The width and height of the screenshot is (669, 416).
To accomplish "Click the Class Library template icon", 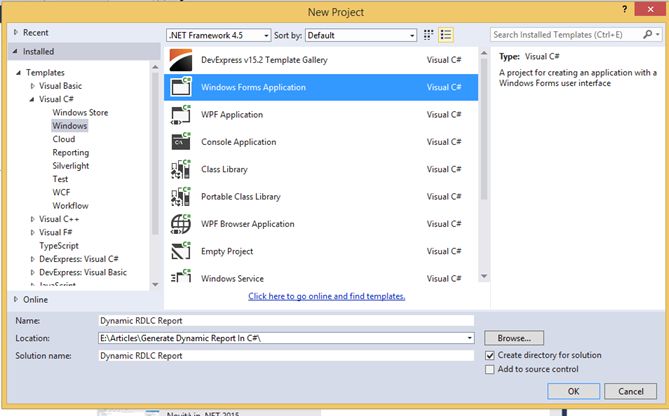I will point(181,169).
